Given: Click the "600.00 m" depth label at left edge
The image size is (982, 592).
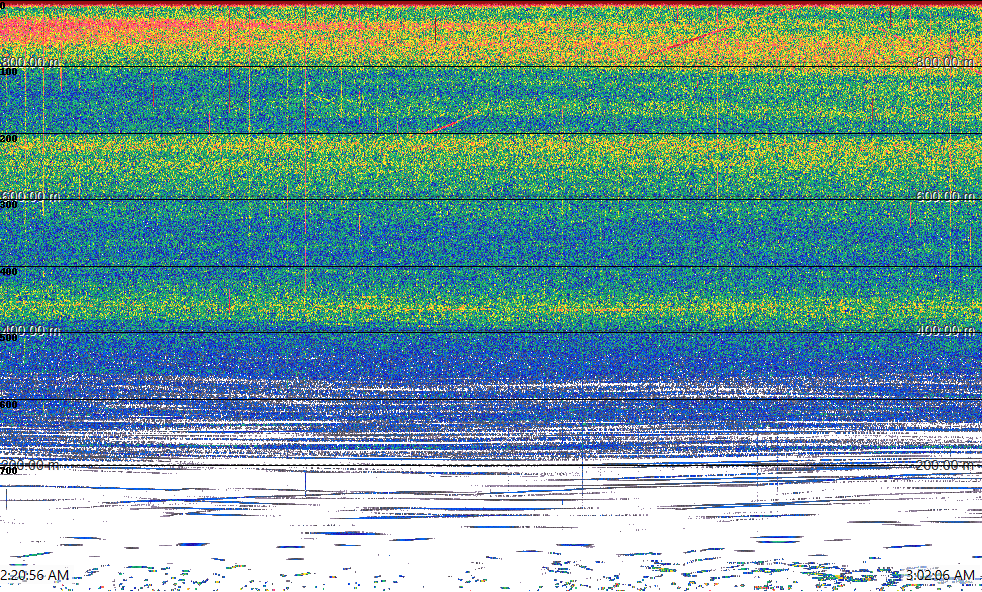Looking at the screenshot, I should click(30, 195).
